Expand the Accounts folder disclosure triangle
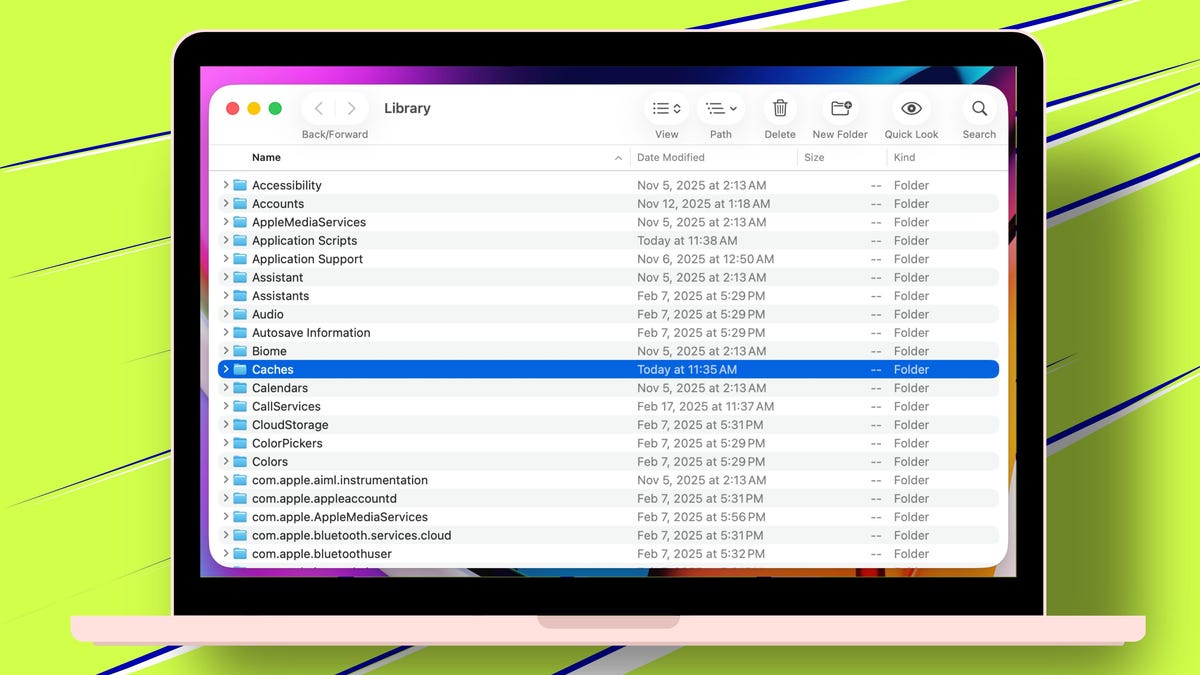Viewport: 1200px width, 675px height. coord(225,203)
